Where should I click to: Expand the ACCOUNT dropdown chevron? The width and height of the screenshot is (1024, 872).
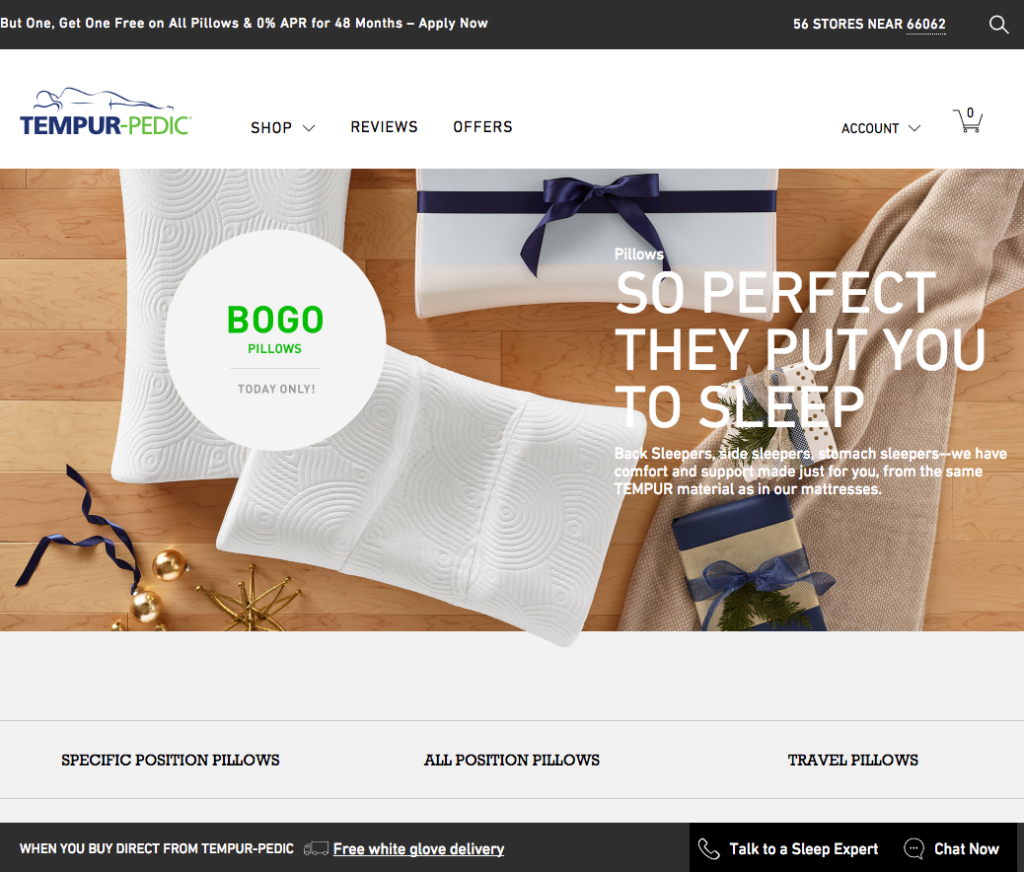914,128
